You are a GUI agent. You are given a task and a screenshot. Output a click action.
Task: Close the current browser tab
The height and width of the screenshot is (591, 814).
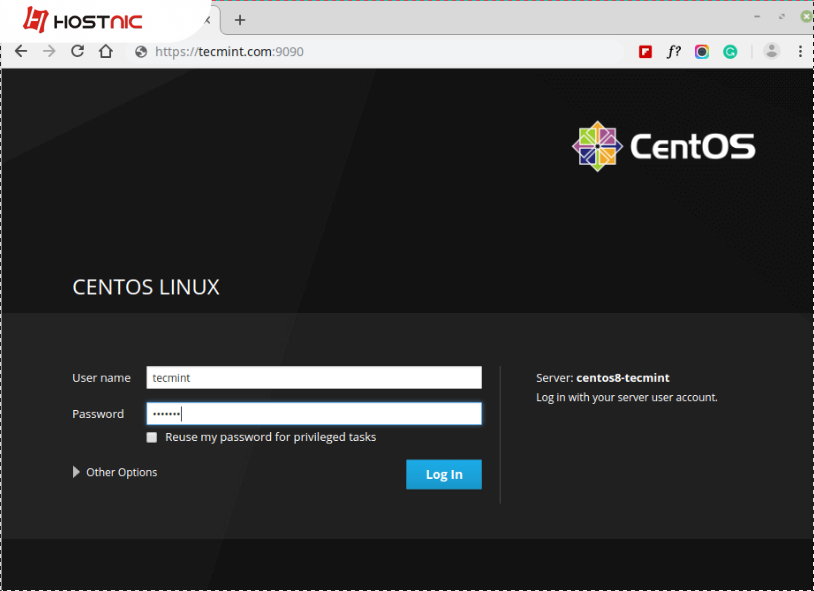[x=207, y=20]
